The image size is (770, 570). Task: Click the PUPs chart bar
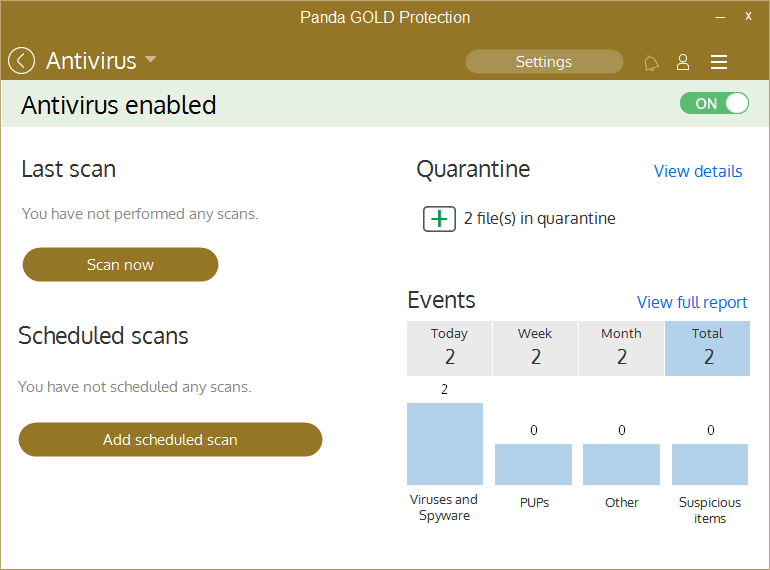(x=533, y=464)
